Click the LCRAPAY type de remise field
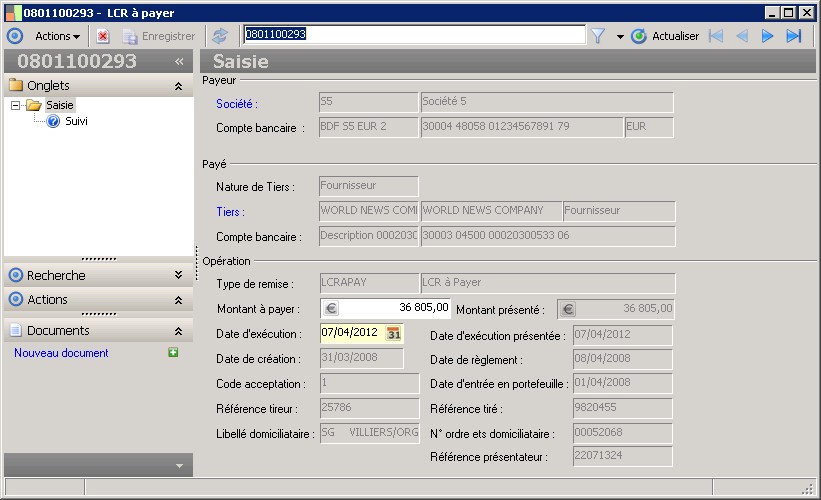 369,283
